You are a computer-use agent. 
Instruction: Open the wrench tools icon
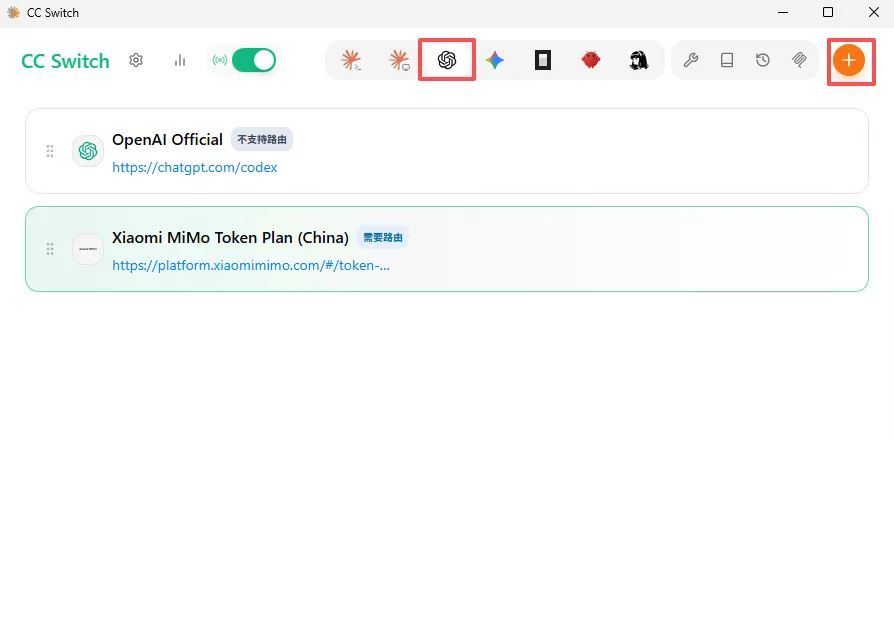pyautogui.click(x=691, y=60)
